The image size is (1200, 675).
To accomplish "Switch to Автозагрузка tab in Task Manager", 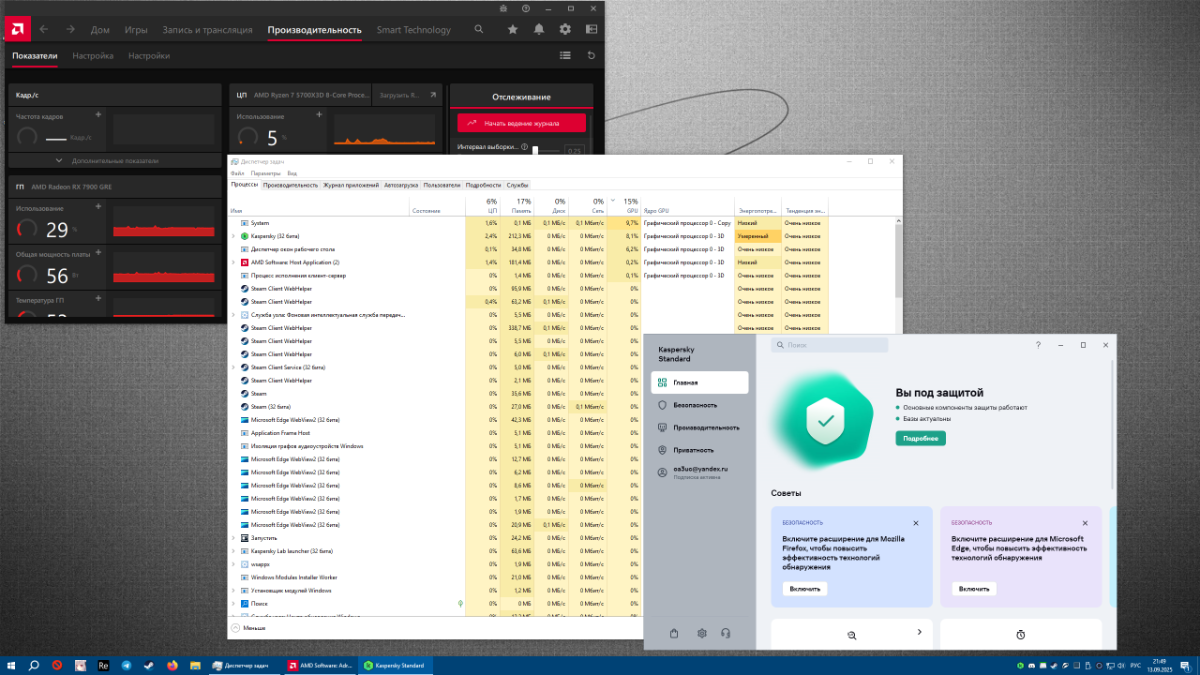I will (x=401, y=185).
